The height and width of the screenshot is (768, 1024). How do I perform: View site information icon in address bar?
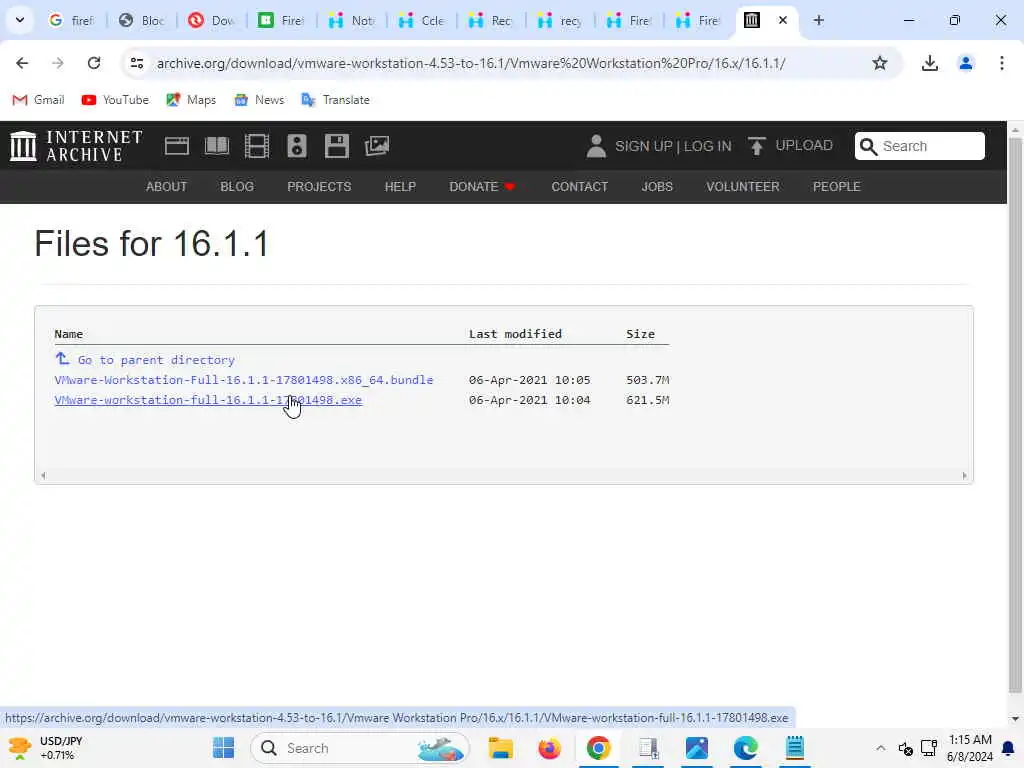[x=136, y=63]
